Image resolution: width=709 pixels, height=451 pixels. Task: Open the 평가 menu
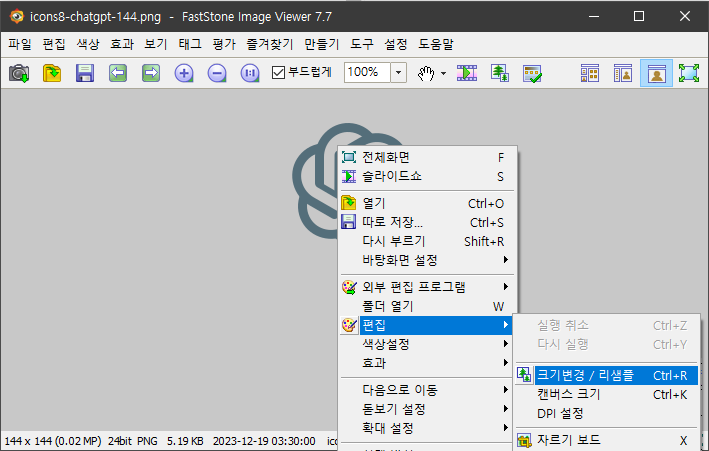[224, 44]
